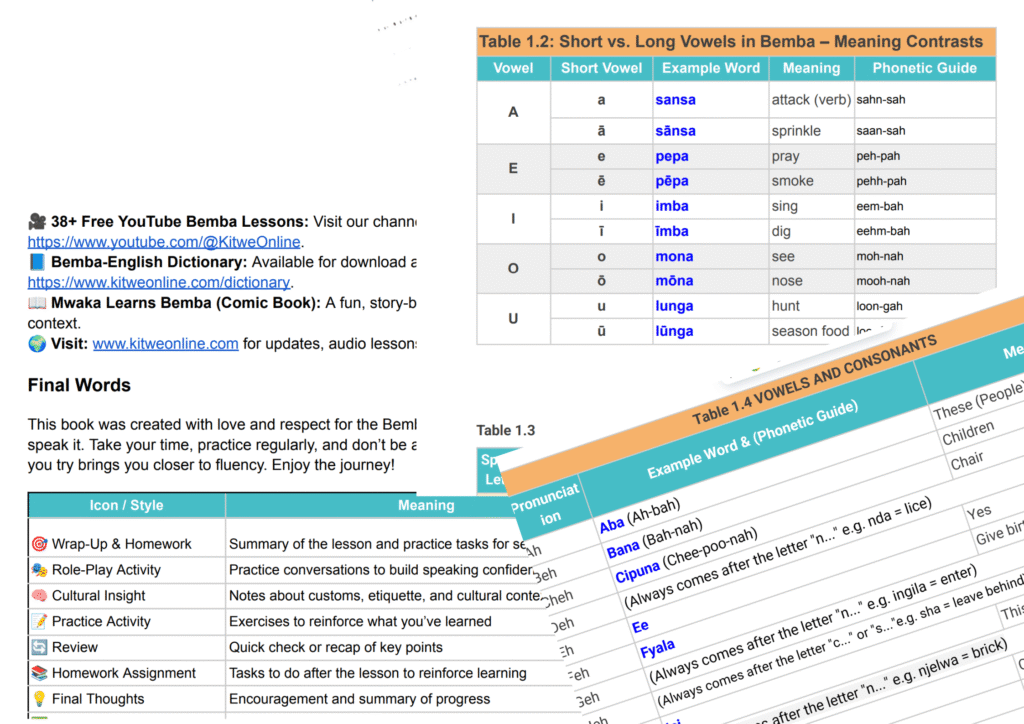This screenshot has height=724, width=1024.
Task: Click the 'Meaning' header of the icon table
Action: (426, 505)
